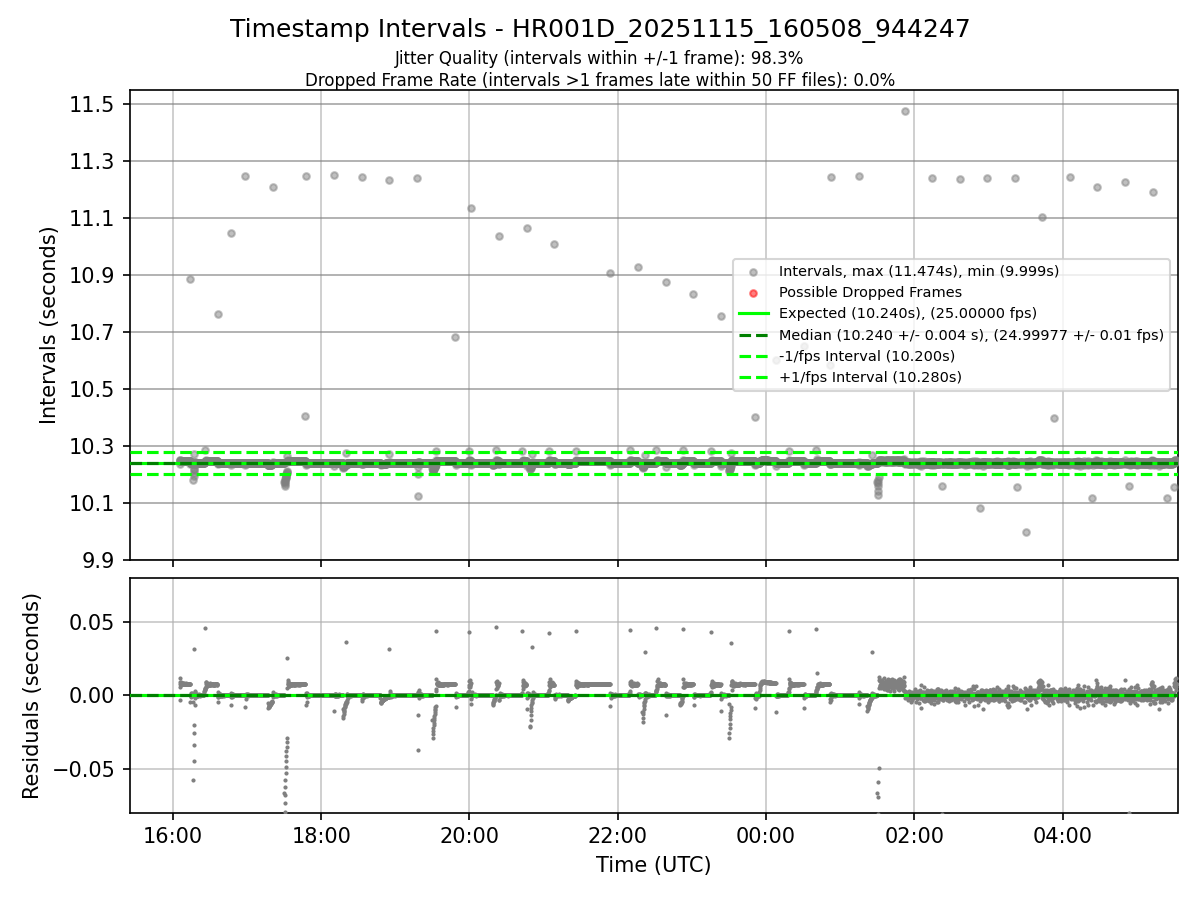Click the 'Time (UTC)' x-axis label
Image resolution: width=1200 pixels, height=900 pixels.
654,865
